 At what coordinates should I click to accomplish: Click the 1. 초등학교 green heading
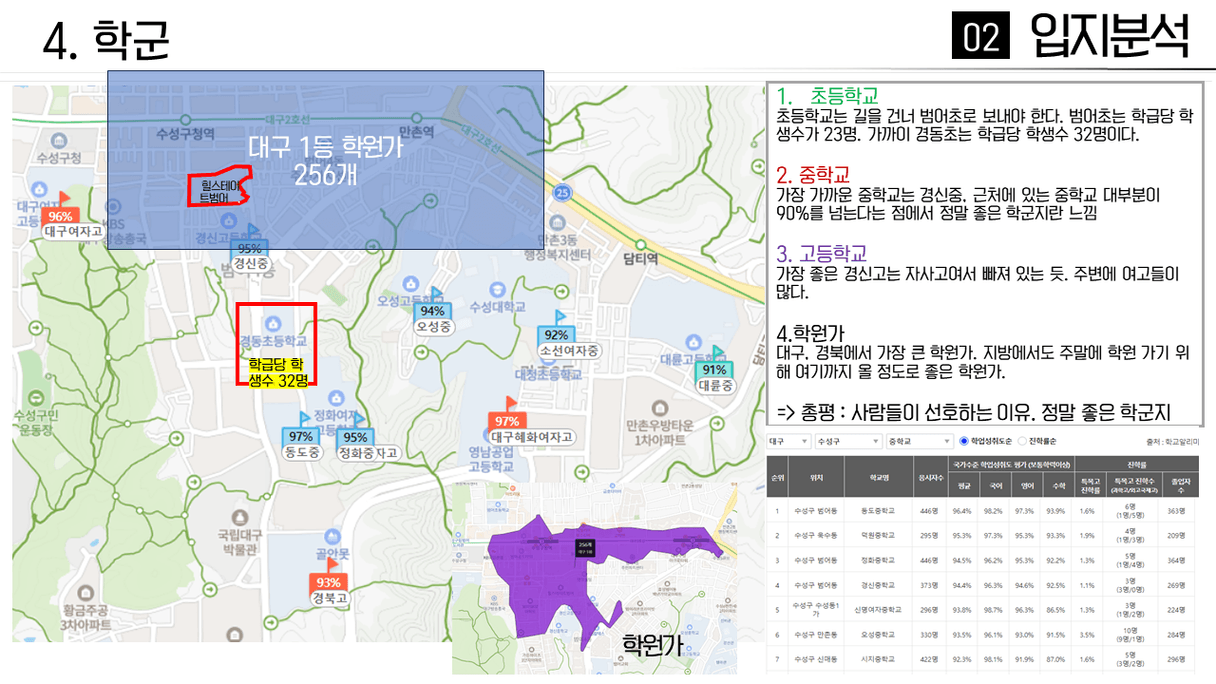click(827, 96)
